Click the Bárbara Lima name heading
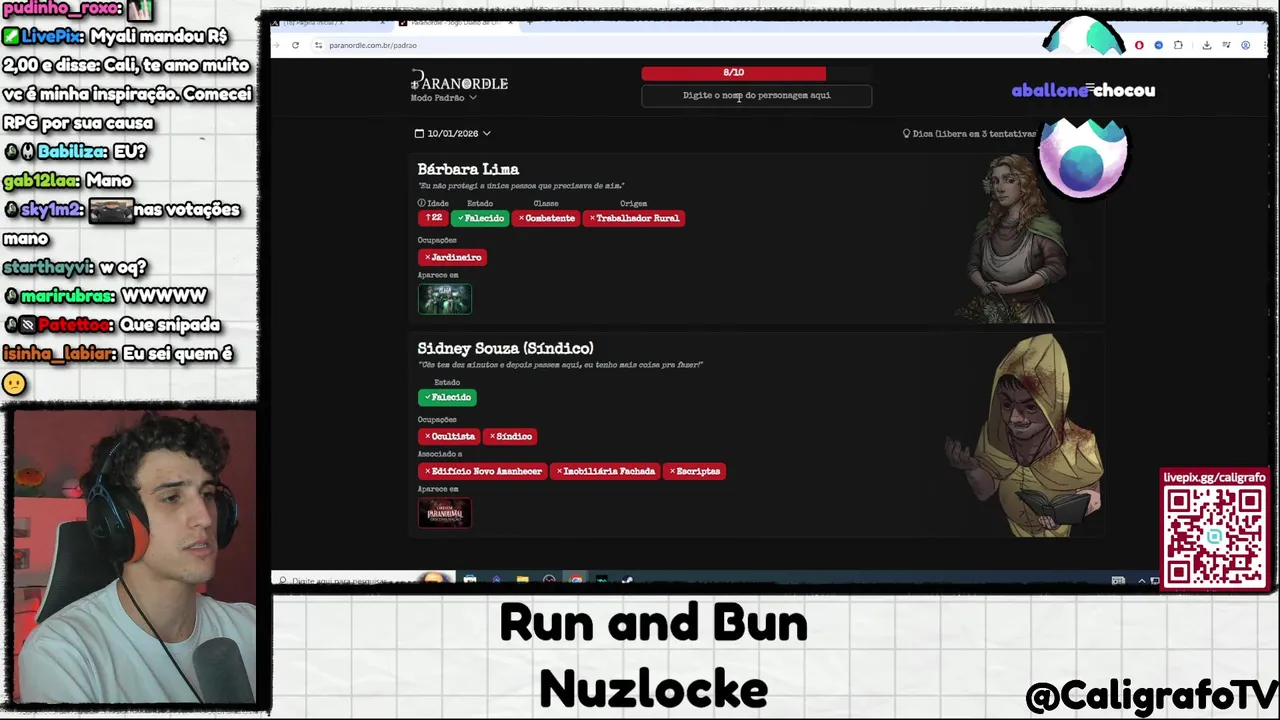1280x720 pixels. 468,169
